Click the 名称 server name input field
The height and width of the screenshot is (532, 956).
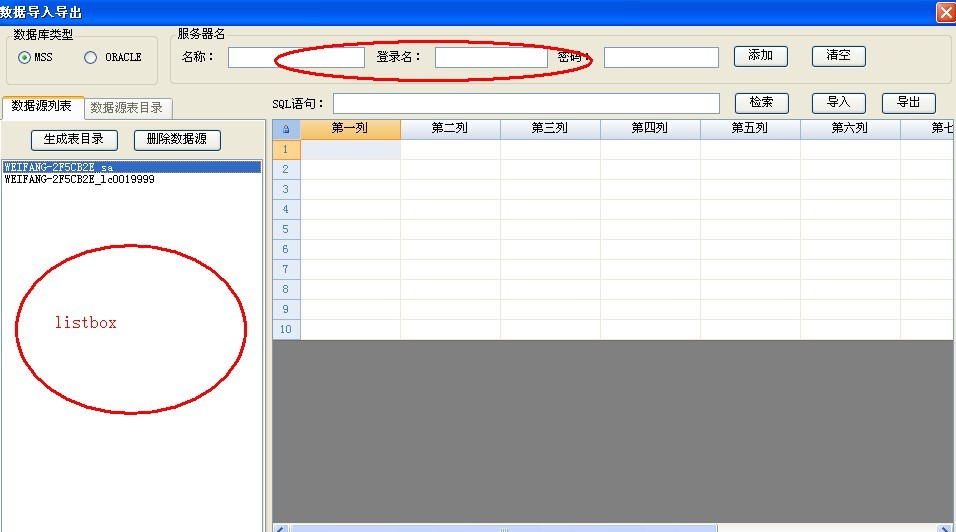pos(296,57)
